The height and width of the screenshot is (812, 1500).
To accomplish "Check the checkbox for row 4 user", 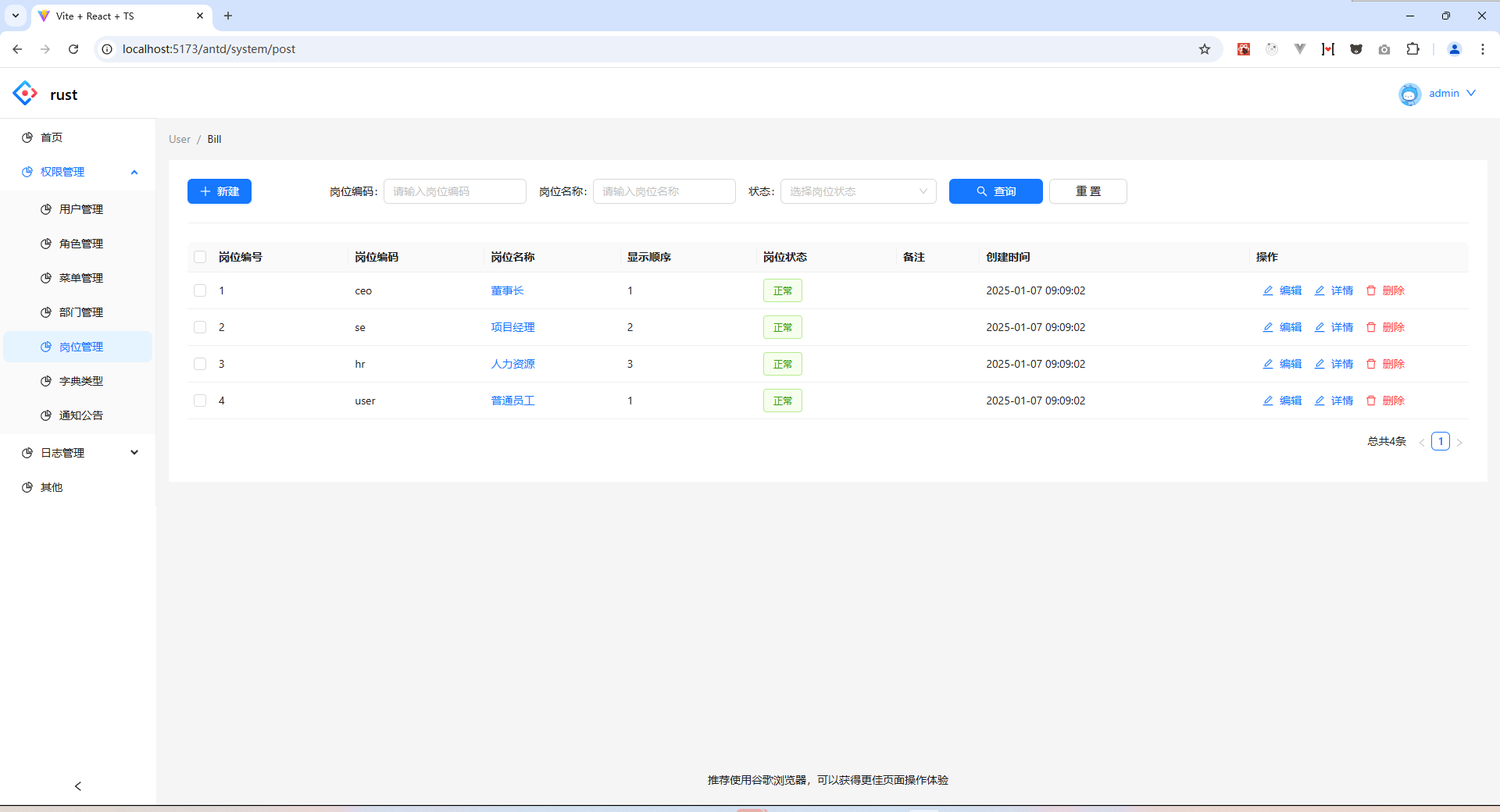I will (200, 401).
